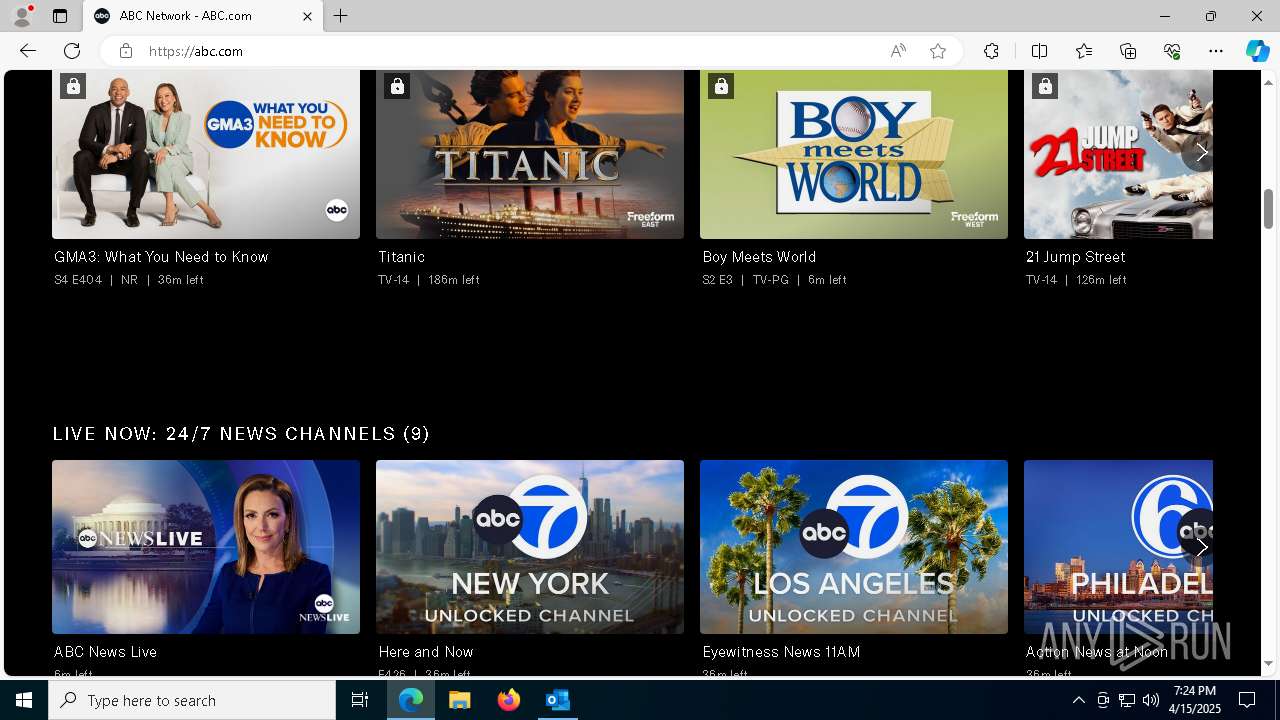Refresh the ABC.com page
This screenshot has width=1280, height=720.
click(72, 51)
